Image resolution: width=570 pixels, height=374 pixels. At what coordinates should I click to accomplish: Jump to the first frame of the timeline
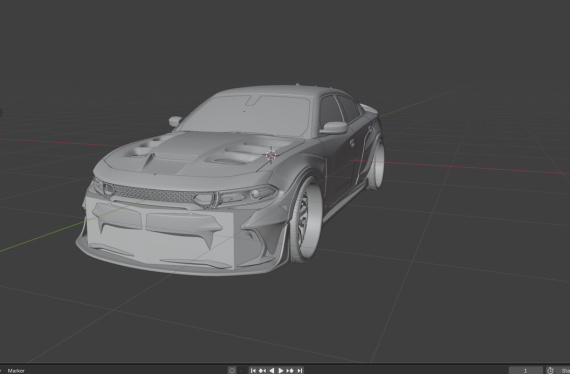point(253,370)
